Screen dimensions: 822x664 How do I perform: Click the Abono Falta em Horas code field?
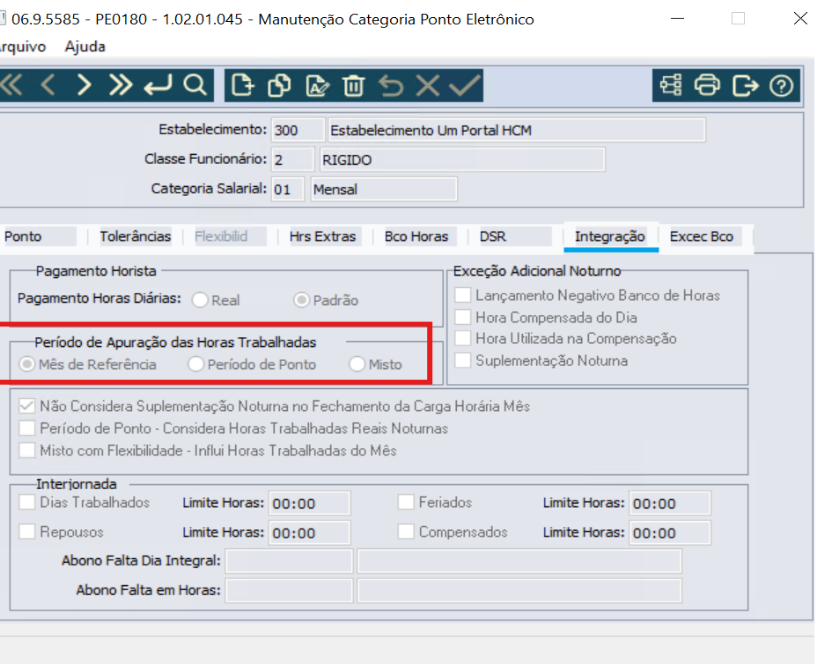coord(289,591)
